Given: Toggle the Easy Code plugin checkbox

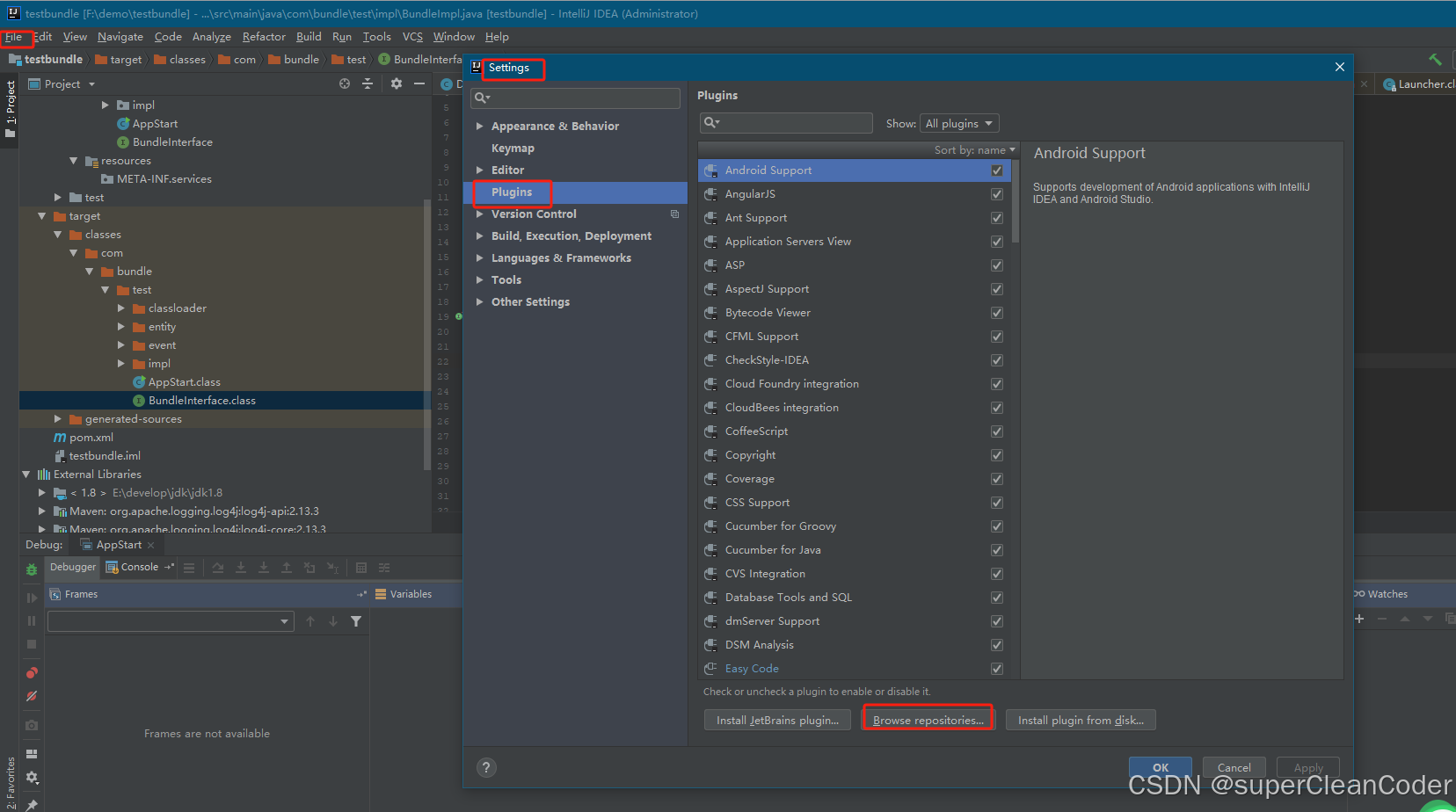Looking at the screenshot, I should (x=997, y=669).
